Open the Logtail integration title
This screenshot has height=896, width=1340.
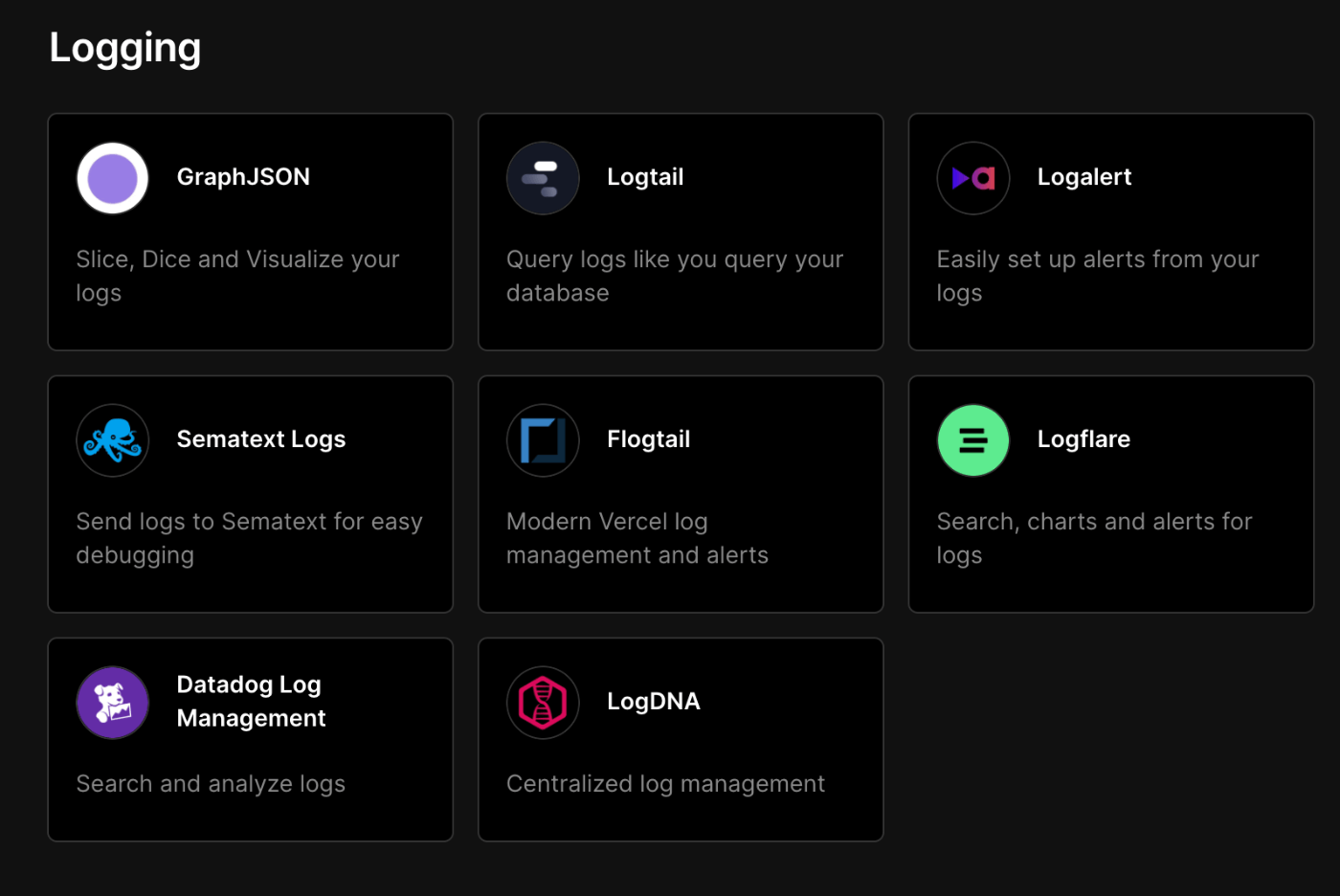pyautogui.click(x=645, y=177)
